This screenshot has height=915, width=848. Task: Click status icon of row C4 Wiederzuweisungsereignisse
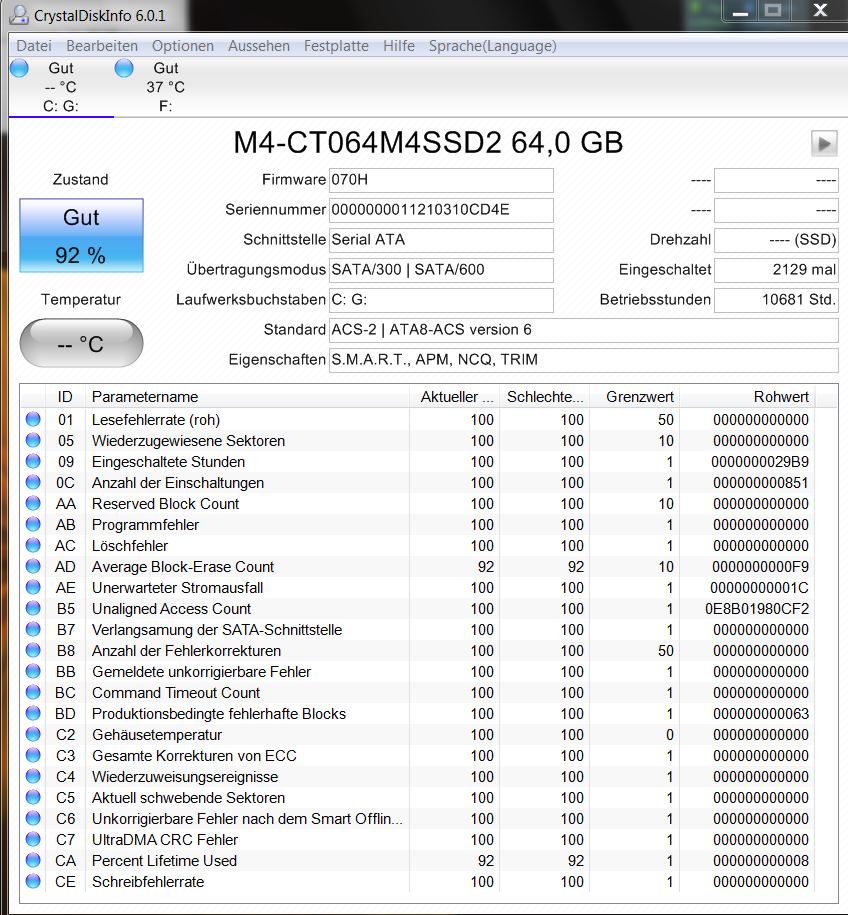coord(33,776)
